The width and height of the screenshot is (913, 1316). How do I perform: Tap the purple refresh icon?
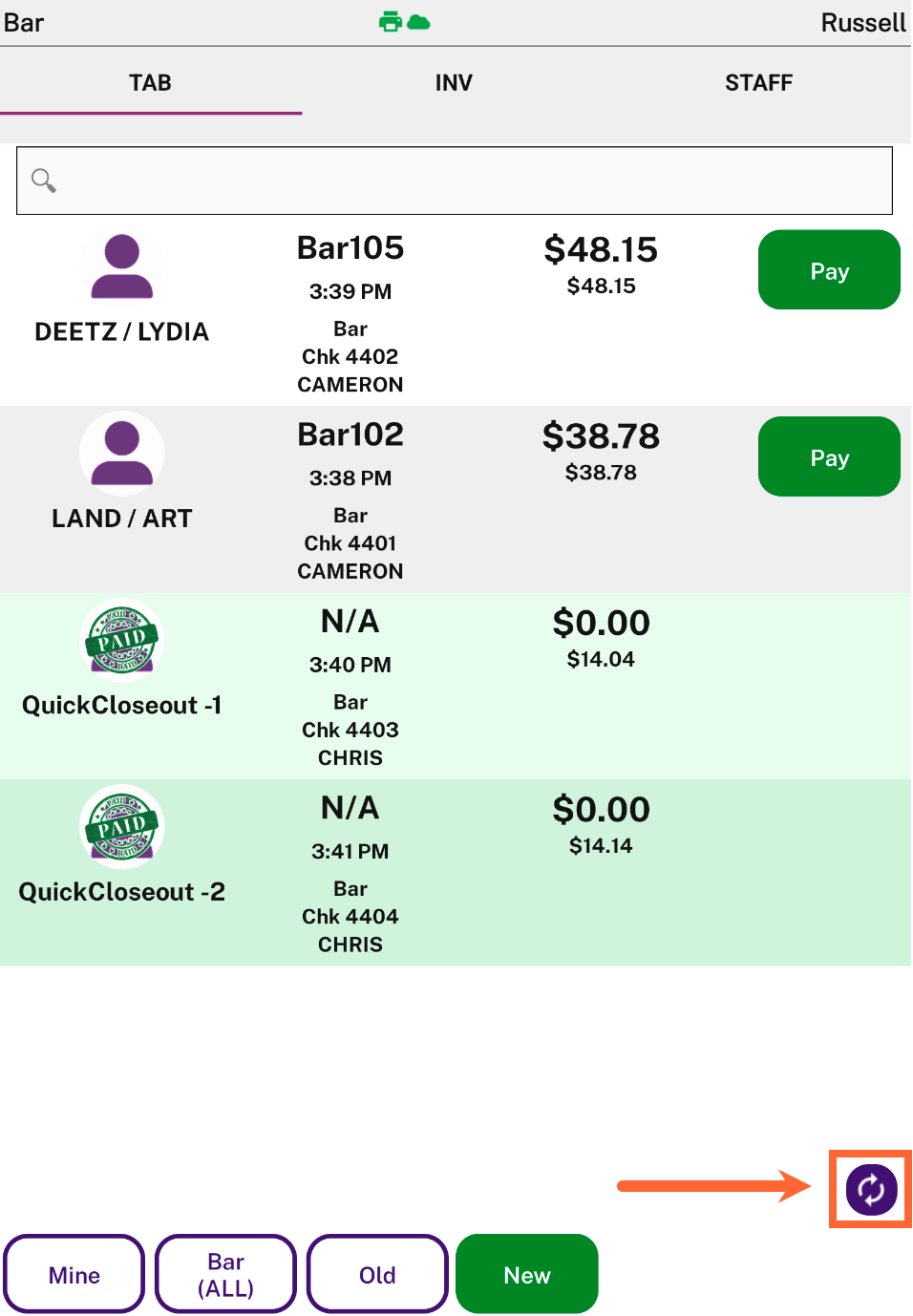(871, 1189)
